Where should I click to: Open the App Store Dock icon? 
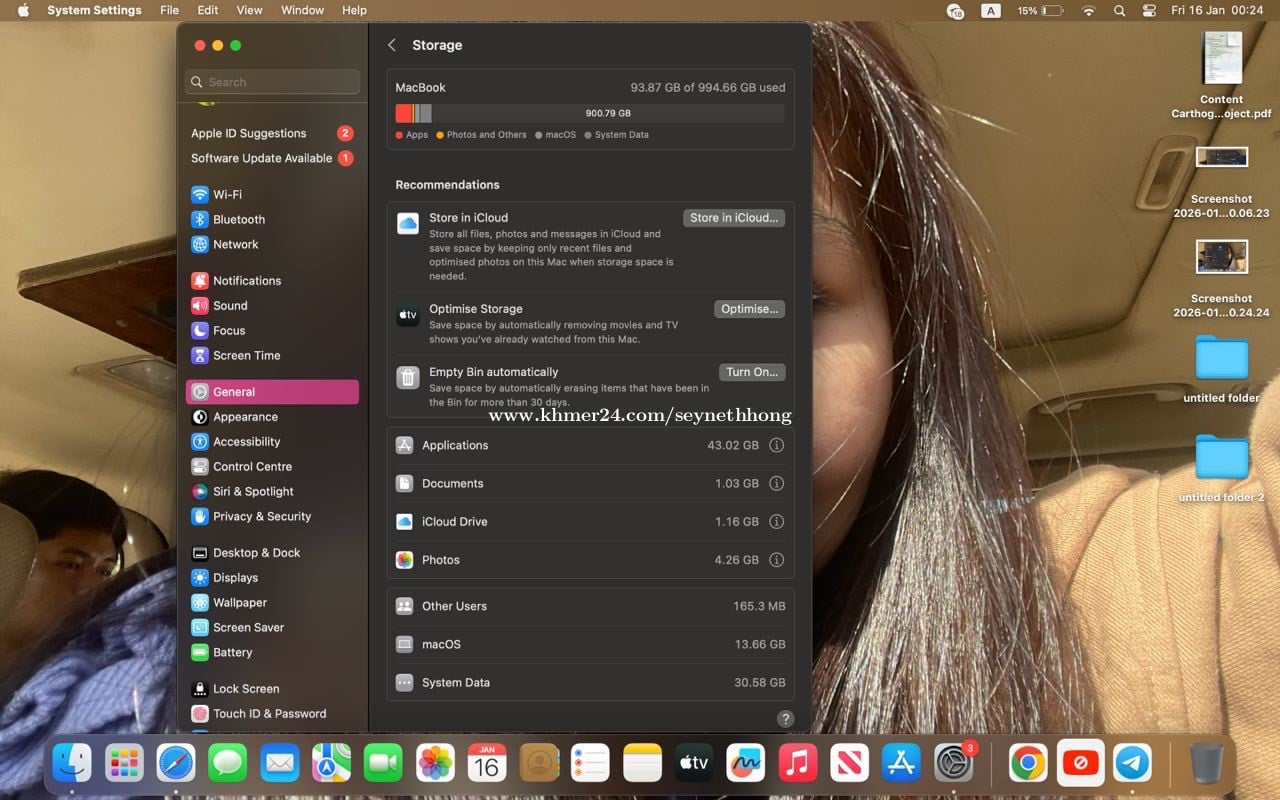901,763
